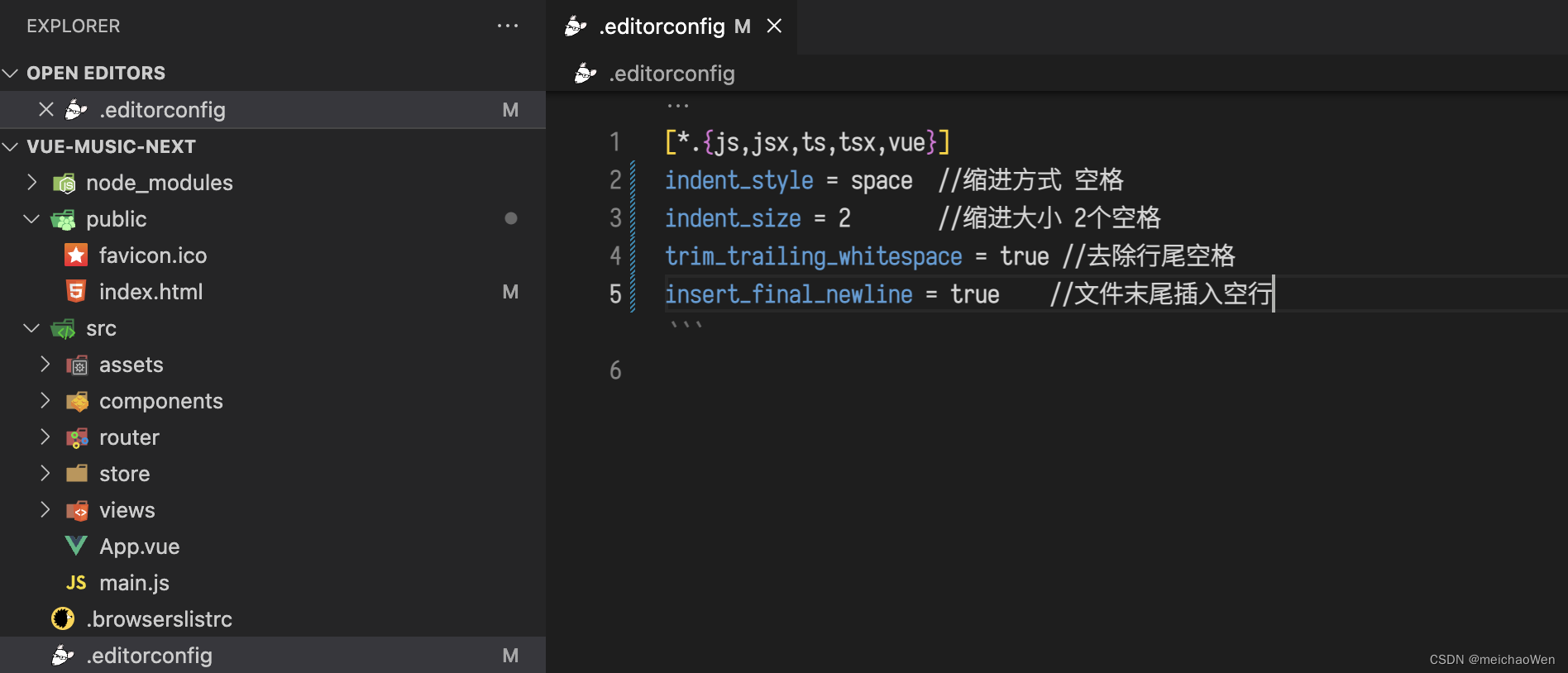Screen dimensions: 1568x673
Task: Click the EXPLORER panel title
Action: [74, 26]
